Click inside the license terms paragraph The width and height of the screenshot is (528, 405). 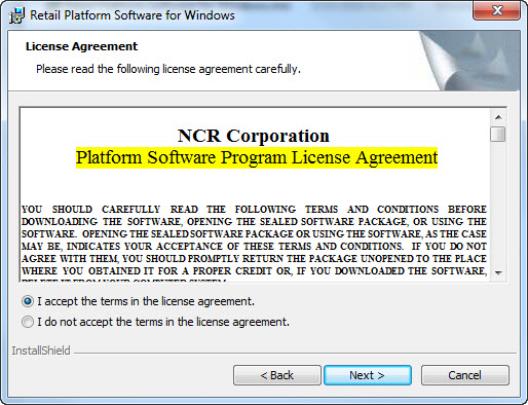coord(254,240)
